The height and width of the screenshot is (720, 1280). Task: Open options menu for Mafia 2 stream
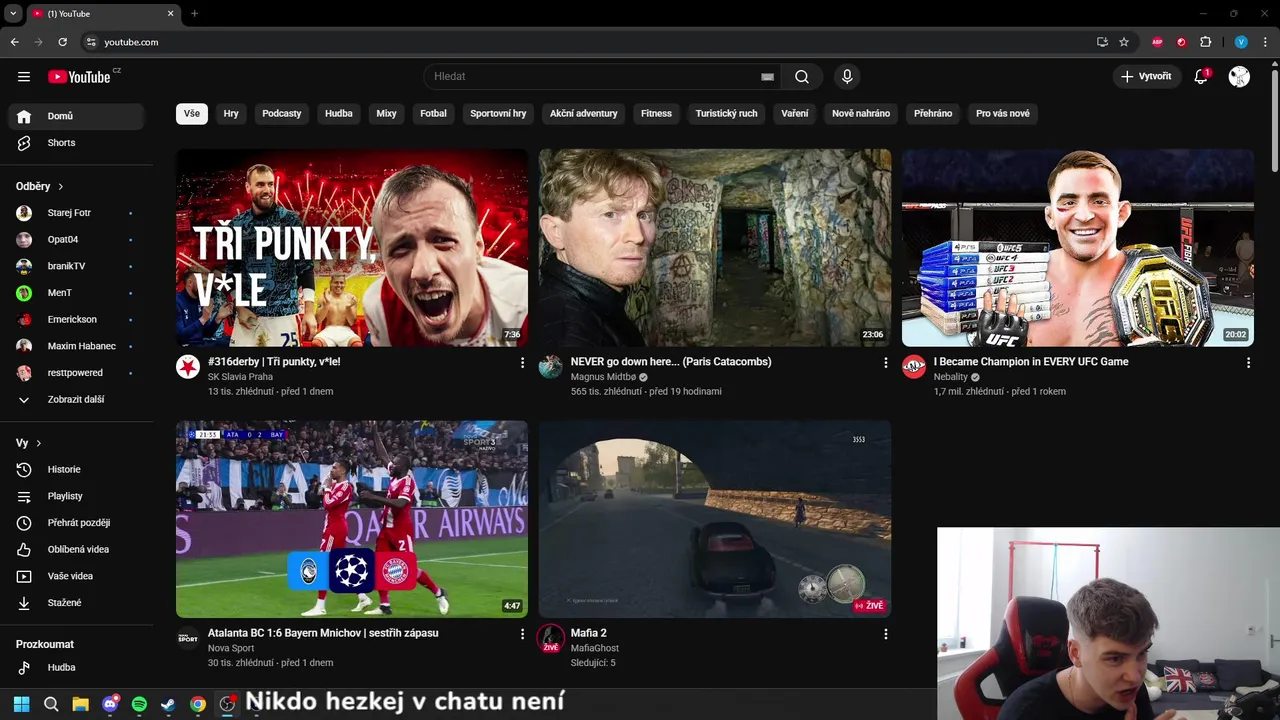click(885, 634)
